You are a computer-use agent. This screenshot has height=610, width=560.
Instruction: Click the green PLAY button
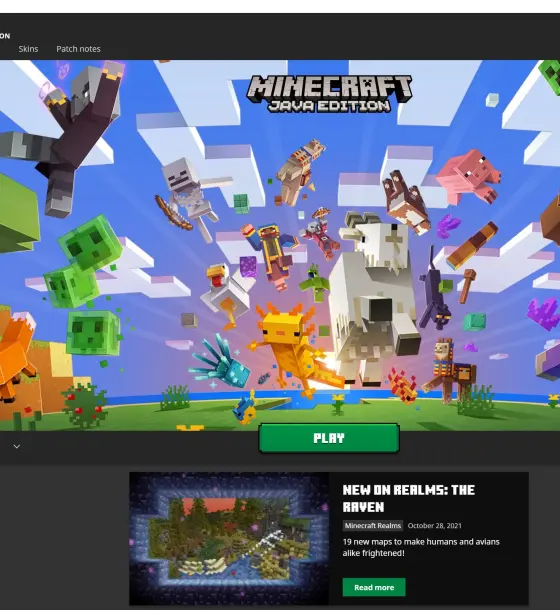pyautogui.click(x=329, y=438)
